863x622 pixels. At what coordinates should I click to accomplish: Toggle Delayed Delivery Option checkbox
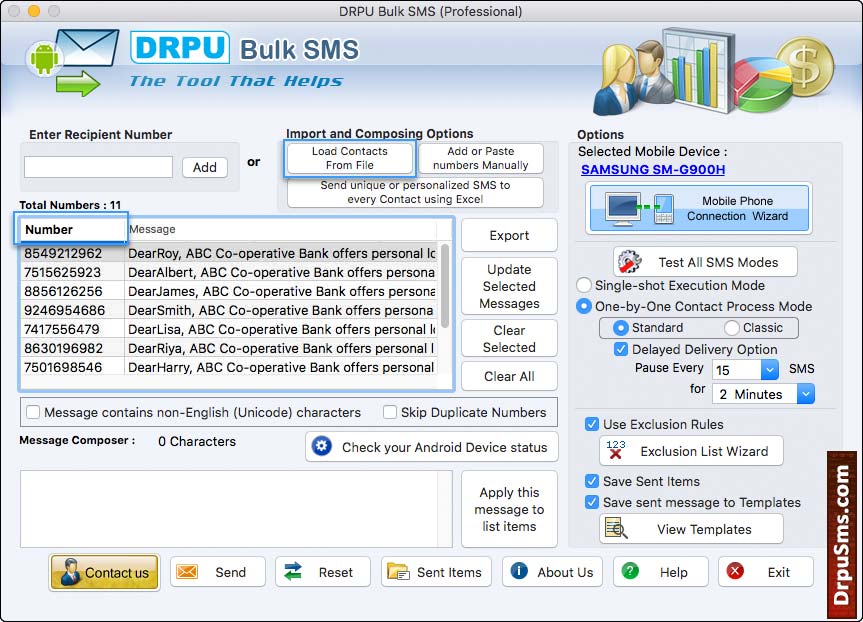(621, 349)
